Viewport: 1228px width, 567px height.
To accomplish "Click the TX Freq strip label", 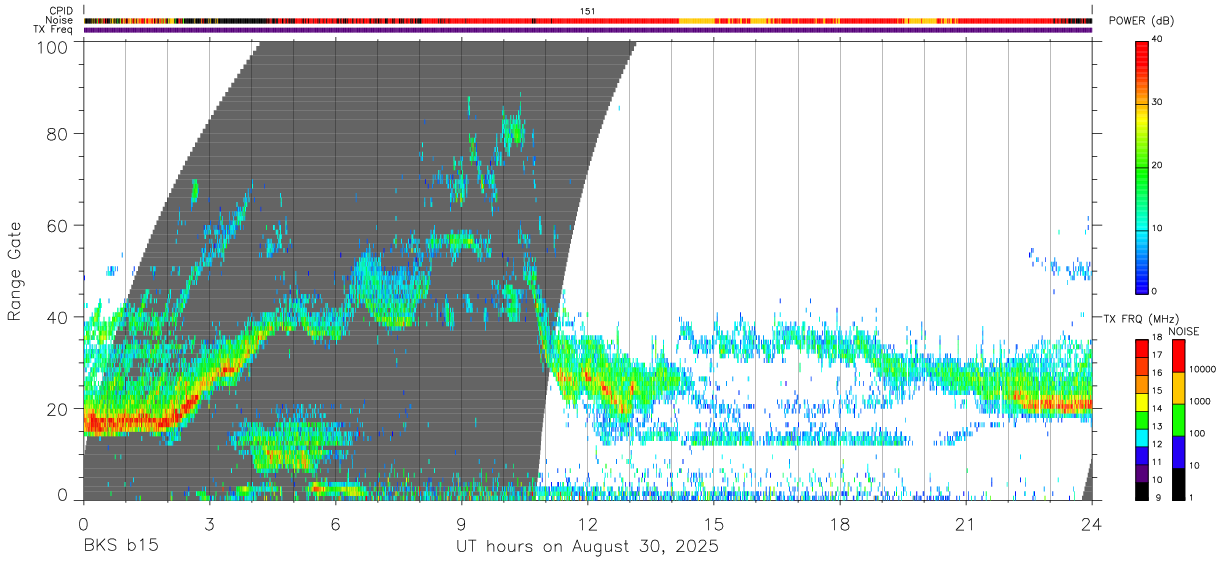I will click(54, 30).
